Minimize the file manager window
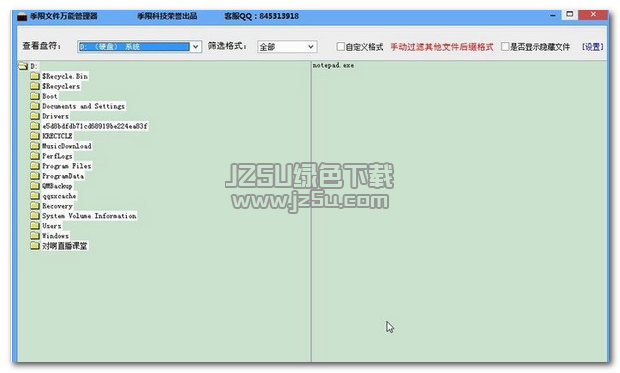Screen dimensions: 620x373 pos(553,15)
